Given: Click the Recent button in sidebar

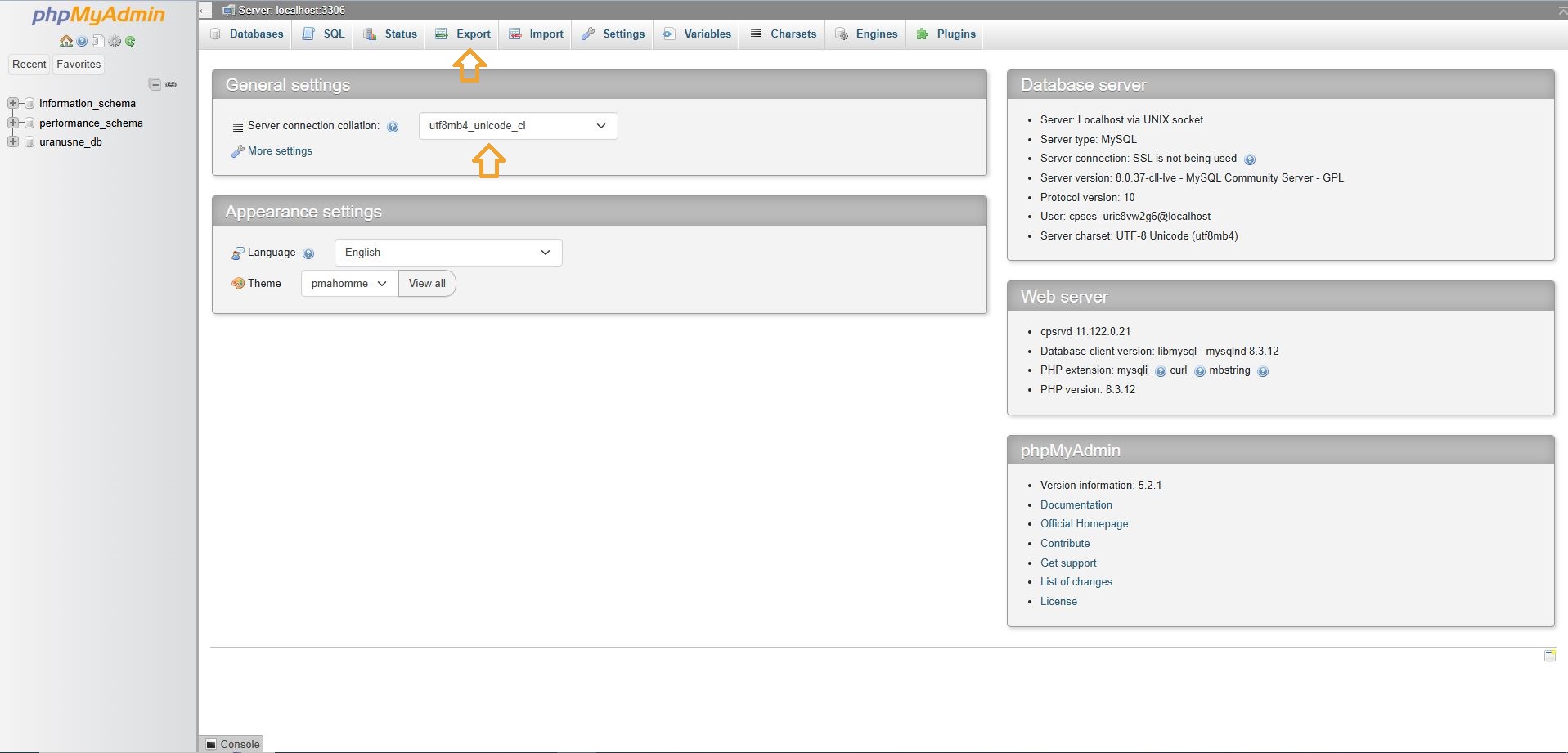Looking at the screenshot, I should (x=29, y=65).
